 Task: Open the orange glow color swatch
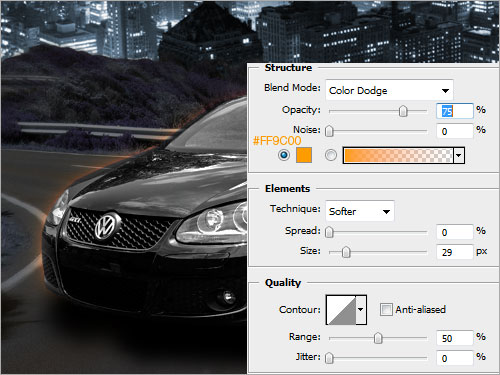tap(304, 155)
